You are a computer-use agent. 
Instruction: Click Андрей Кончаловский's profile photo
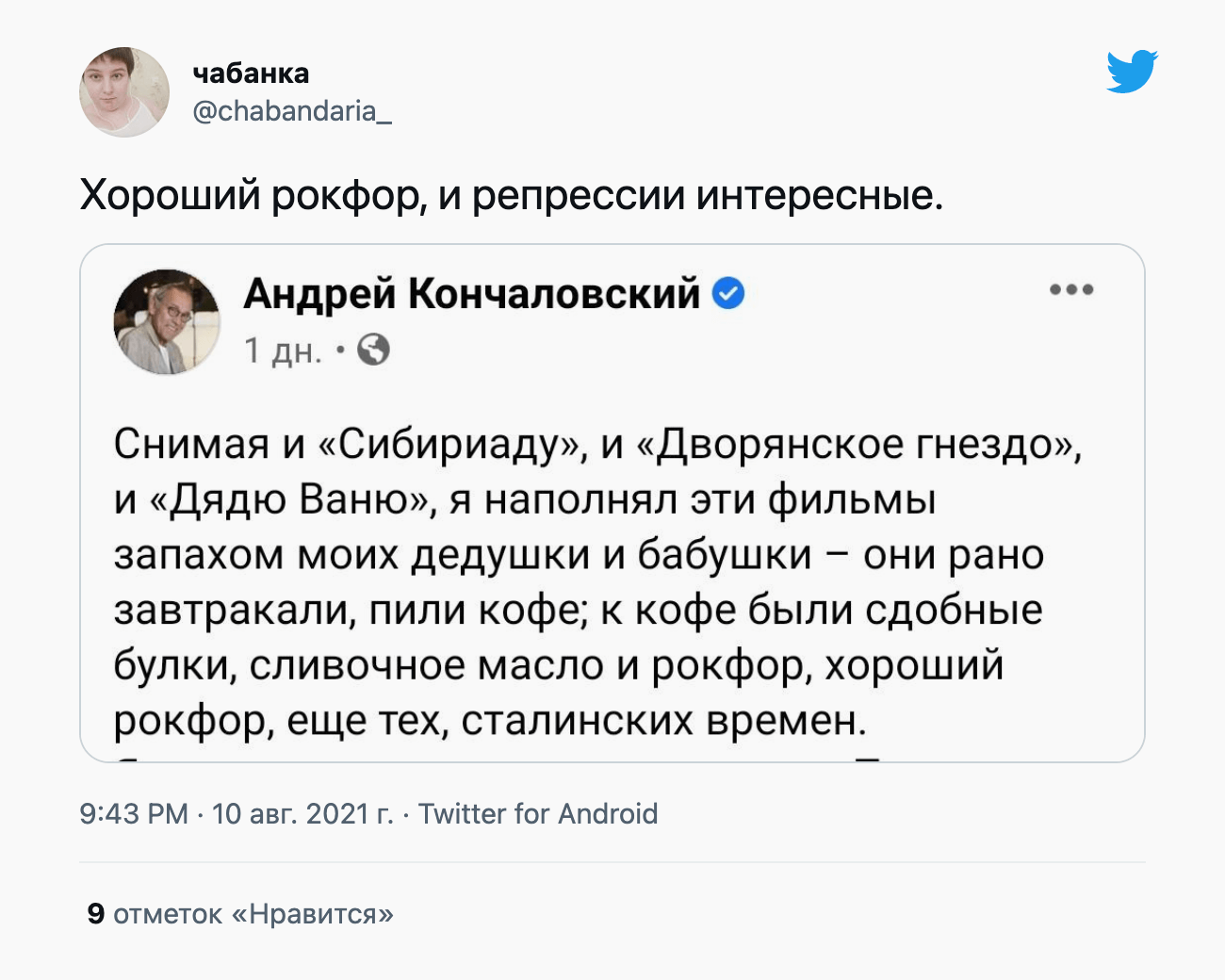pos(167,322)
